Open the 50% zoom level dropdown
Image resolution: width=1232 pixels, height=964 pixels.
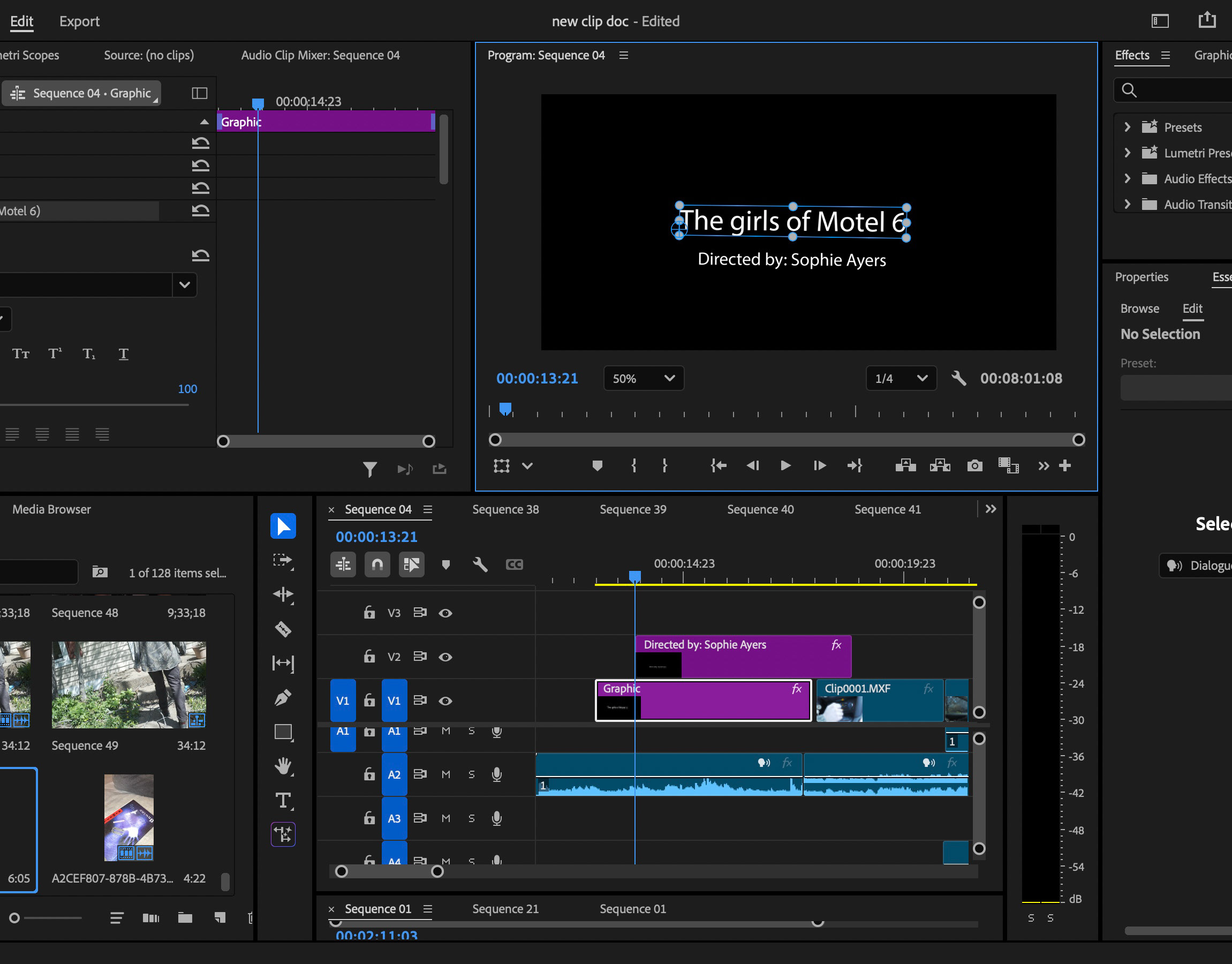tap(644, 378)
